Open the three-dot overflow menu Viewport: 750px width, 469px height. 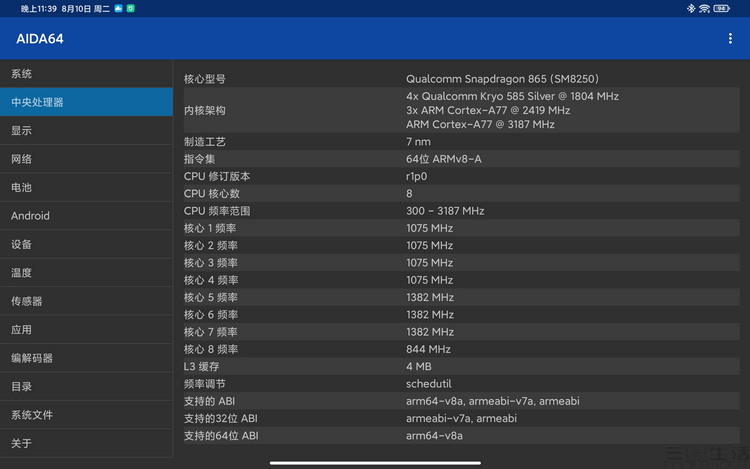pos(730,39)
